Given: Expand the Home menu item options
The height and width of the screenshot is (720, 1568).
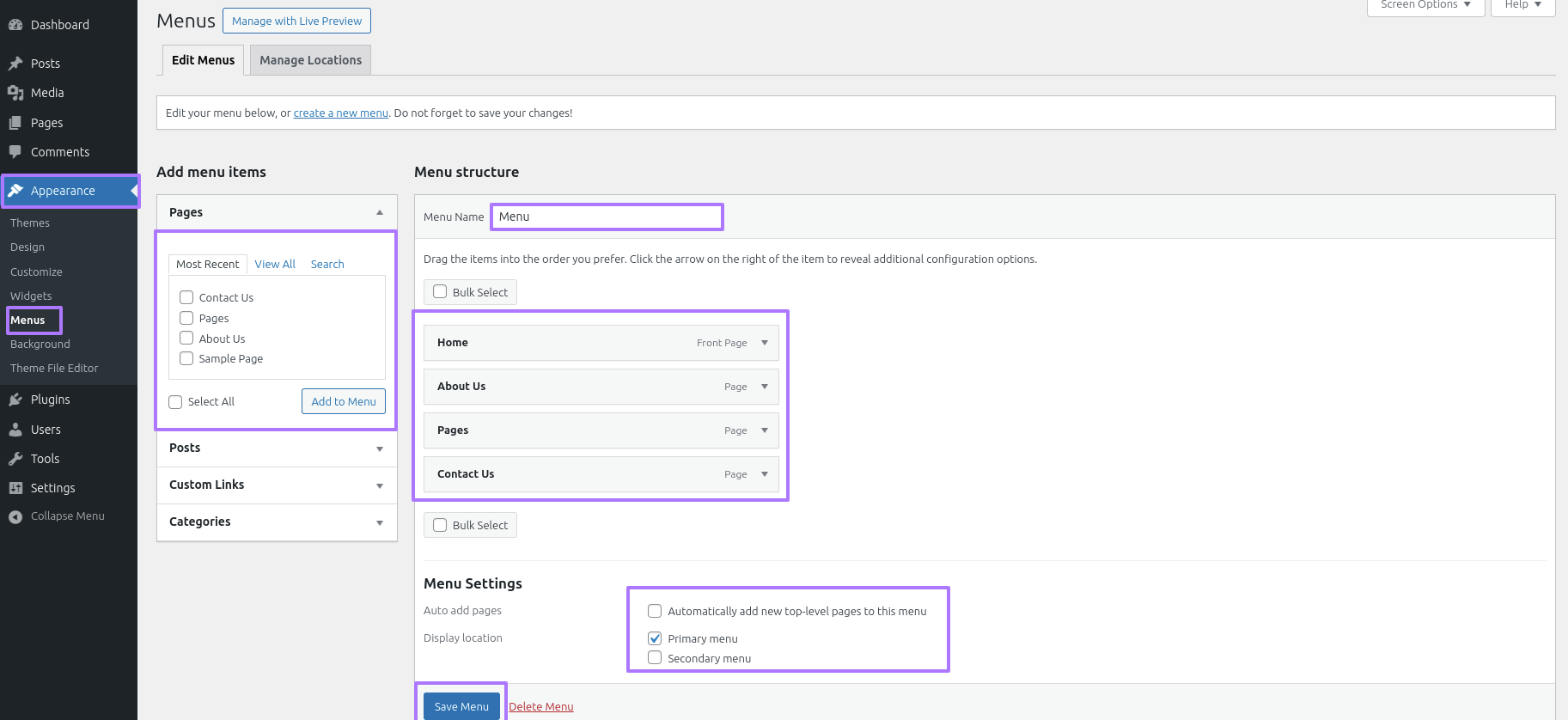Looking at the screenshot, I should [765, 343].
